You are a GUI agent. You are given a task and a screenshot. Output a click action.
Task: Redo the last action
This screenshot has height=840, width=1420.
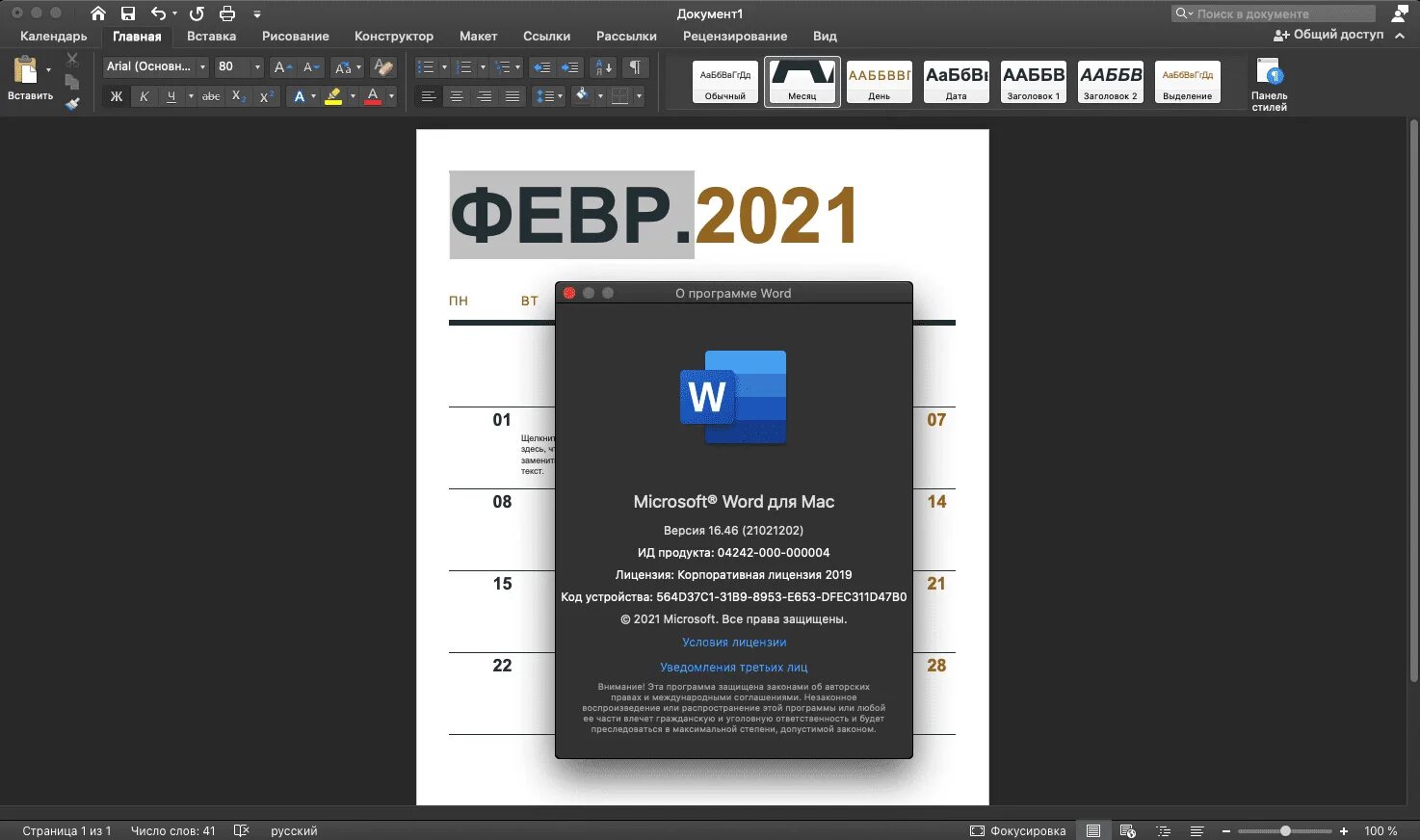(197, 13)
